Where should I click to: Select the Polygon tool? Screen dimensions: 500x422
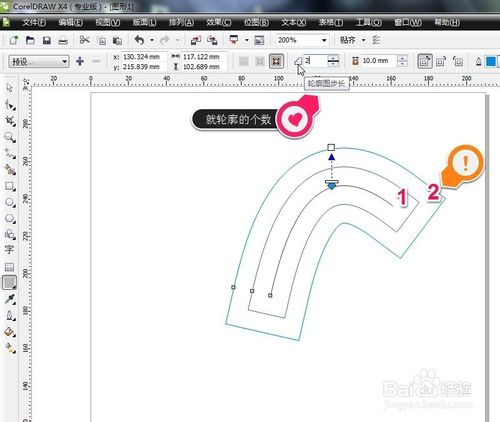[10, 219]
